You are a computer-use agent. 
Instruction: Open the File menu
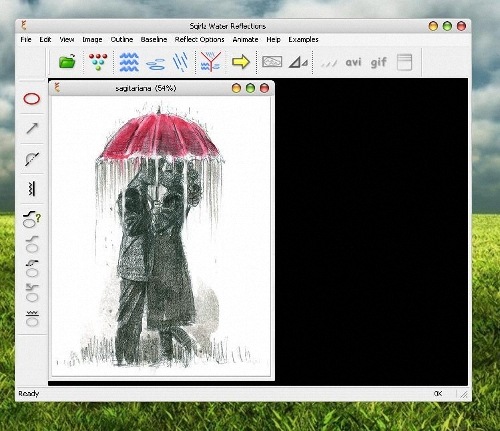click(26, 40)
